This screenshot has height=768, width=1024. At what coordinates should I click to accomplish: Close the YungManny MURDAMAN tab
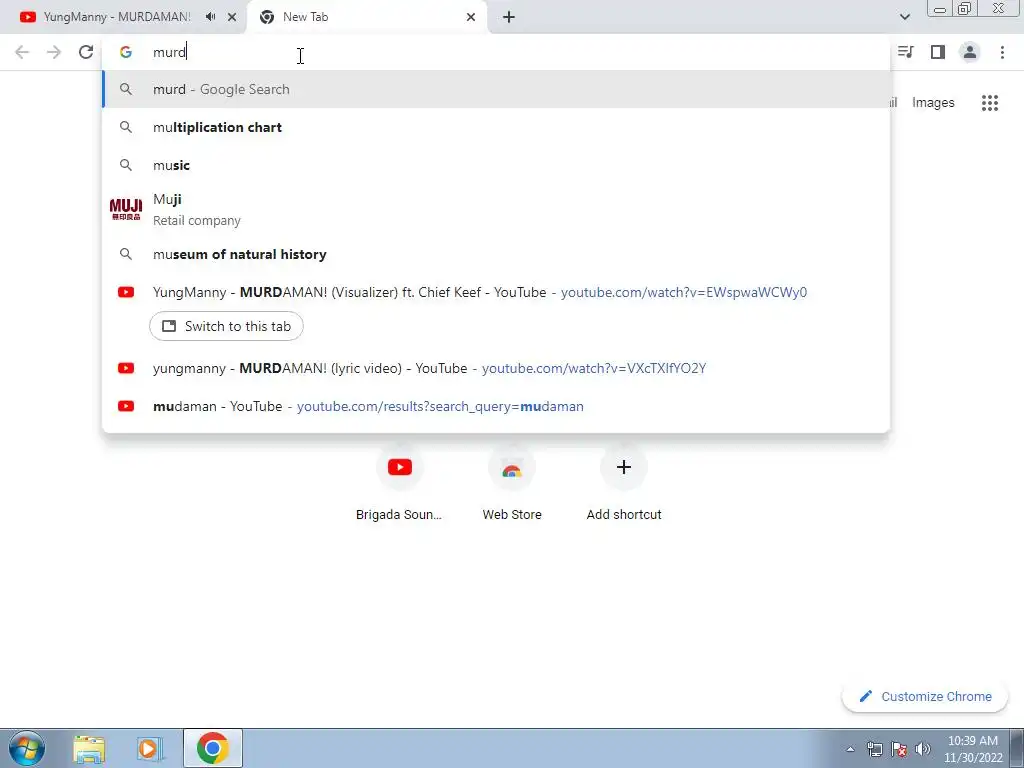[232, 17]
